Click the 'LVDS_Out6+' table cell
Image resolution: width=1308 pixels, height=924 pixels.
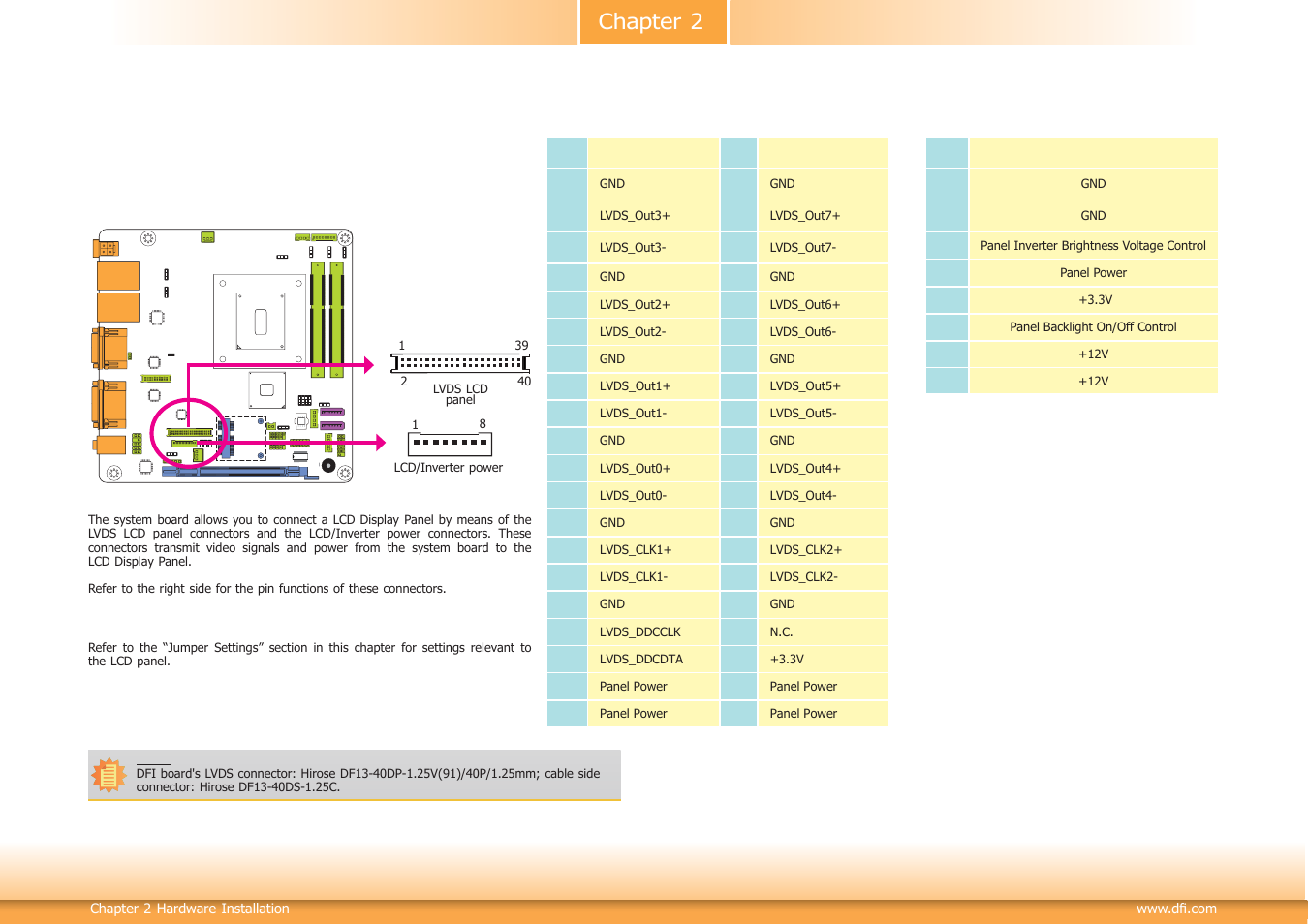pos(824,305)
